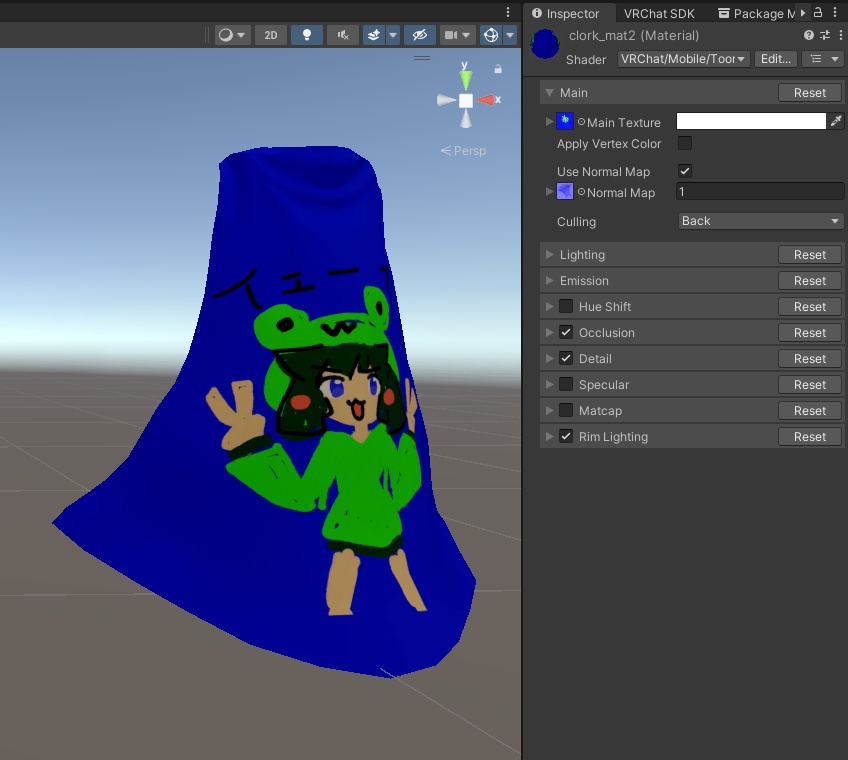Click the gray left cone on scene gizmo
Image resolution: width=848 pixels, height=760 pixels.
tap(446, 100)
